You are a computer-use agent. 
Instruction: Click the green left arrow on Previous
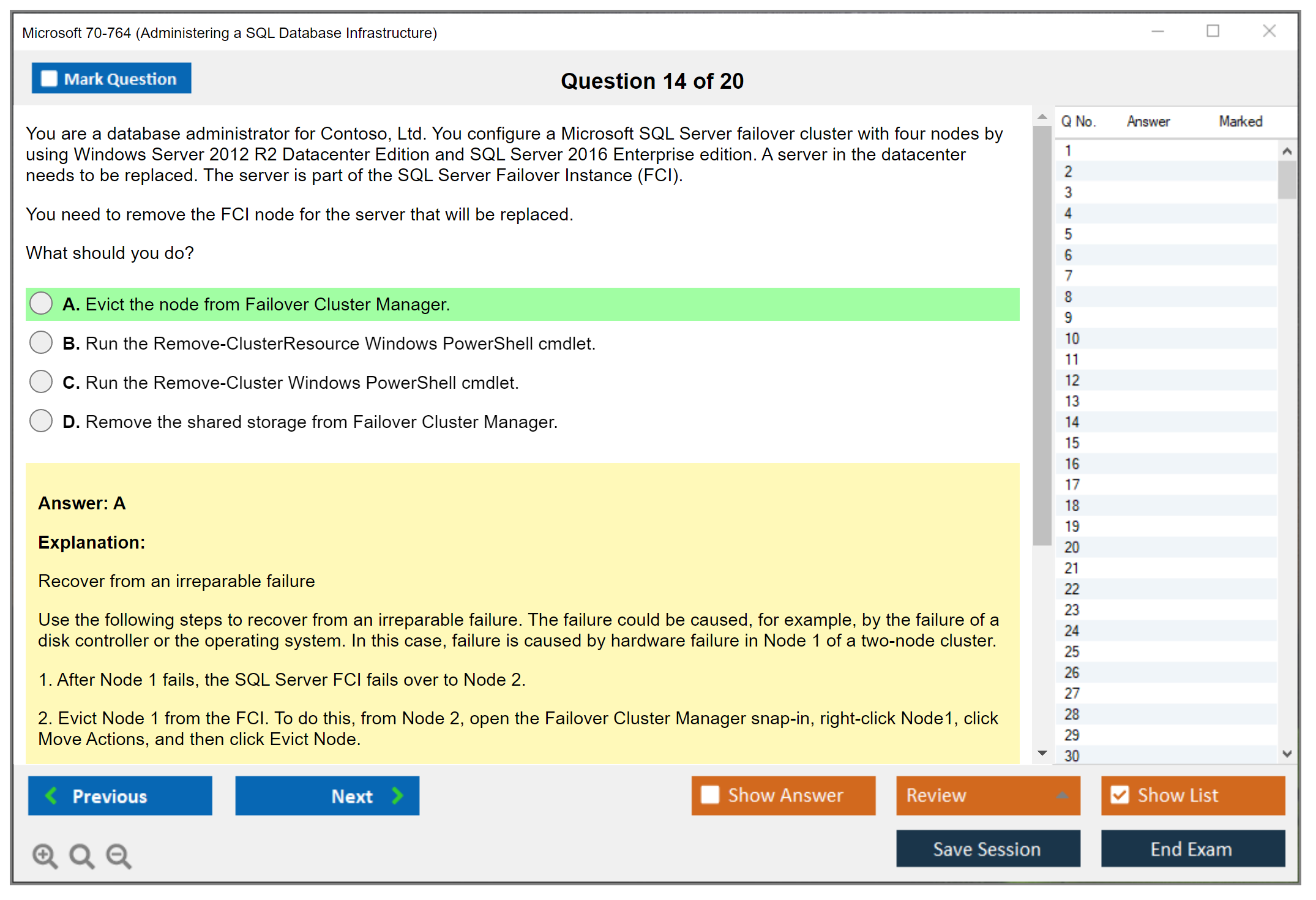point(51,795)
